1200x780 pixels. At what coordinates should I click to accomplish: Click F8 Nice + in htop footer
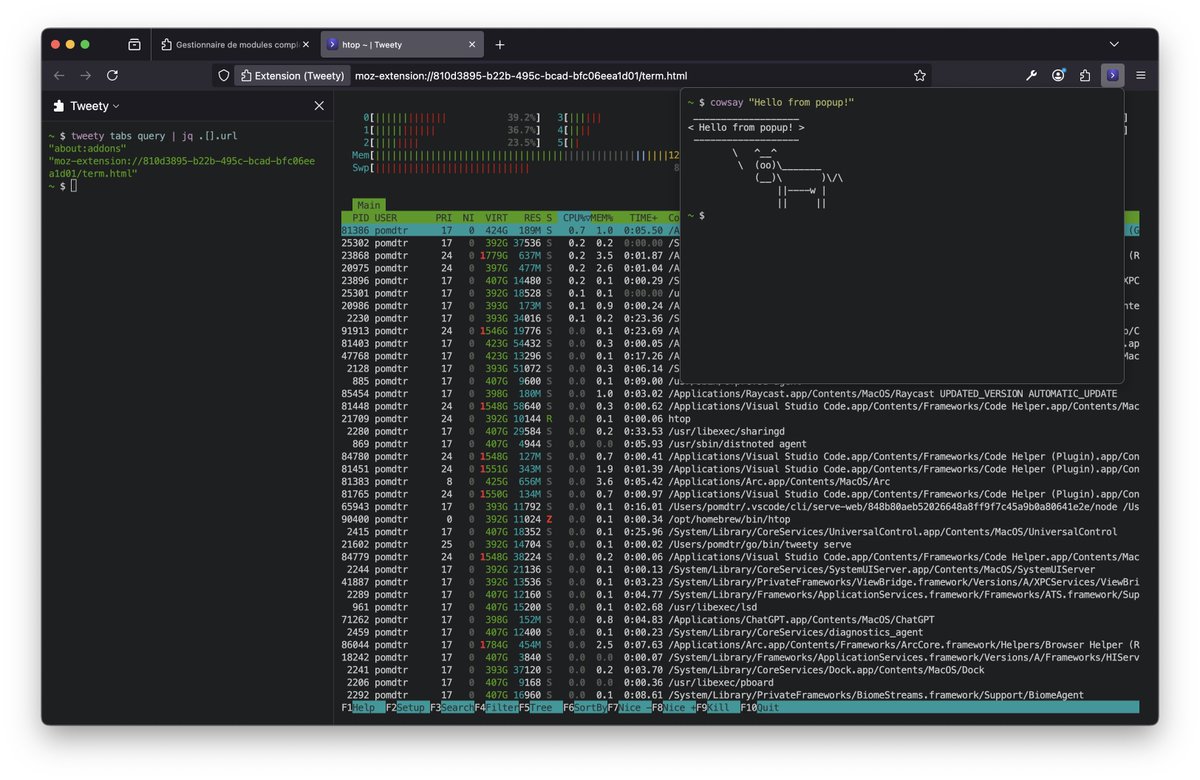pyautogui.click(x=673, y=707)
